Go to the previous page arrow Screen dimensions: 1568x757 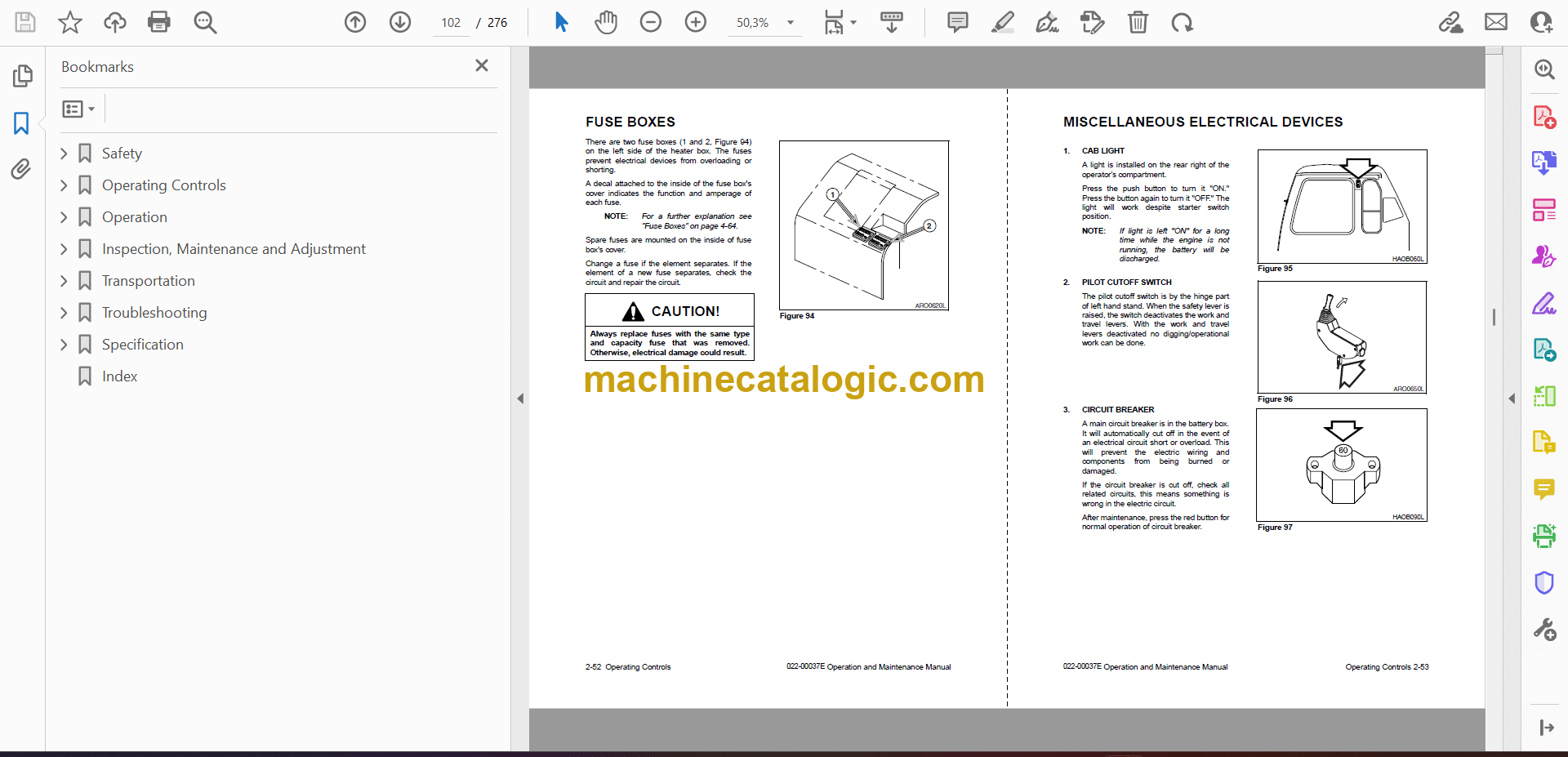tap(355, 22)
